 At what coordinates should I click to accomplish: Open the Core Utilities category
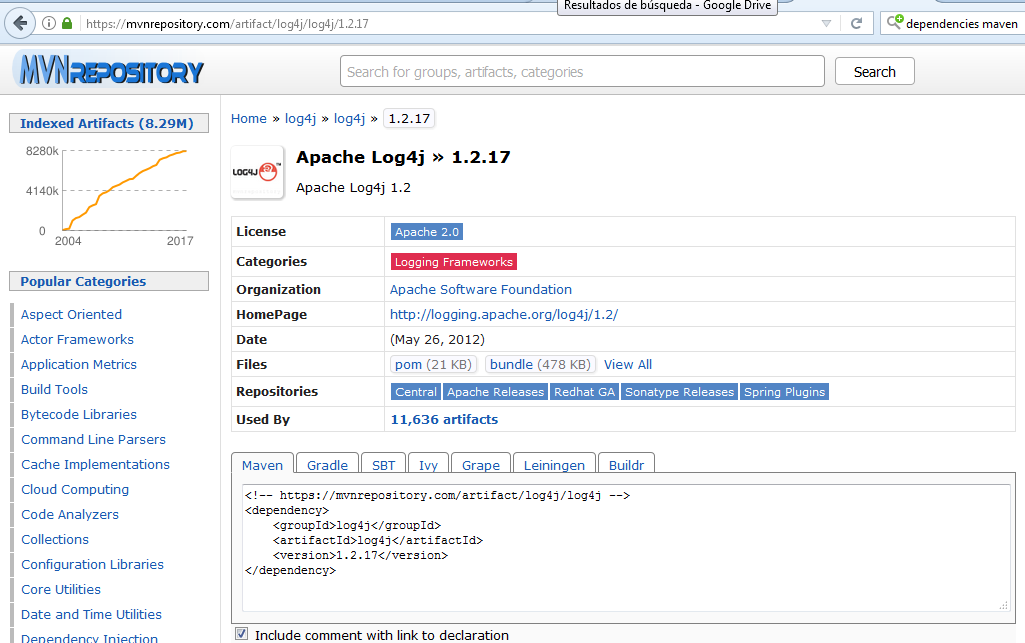61,589
